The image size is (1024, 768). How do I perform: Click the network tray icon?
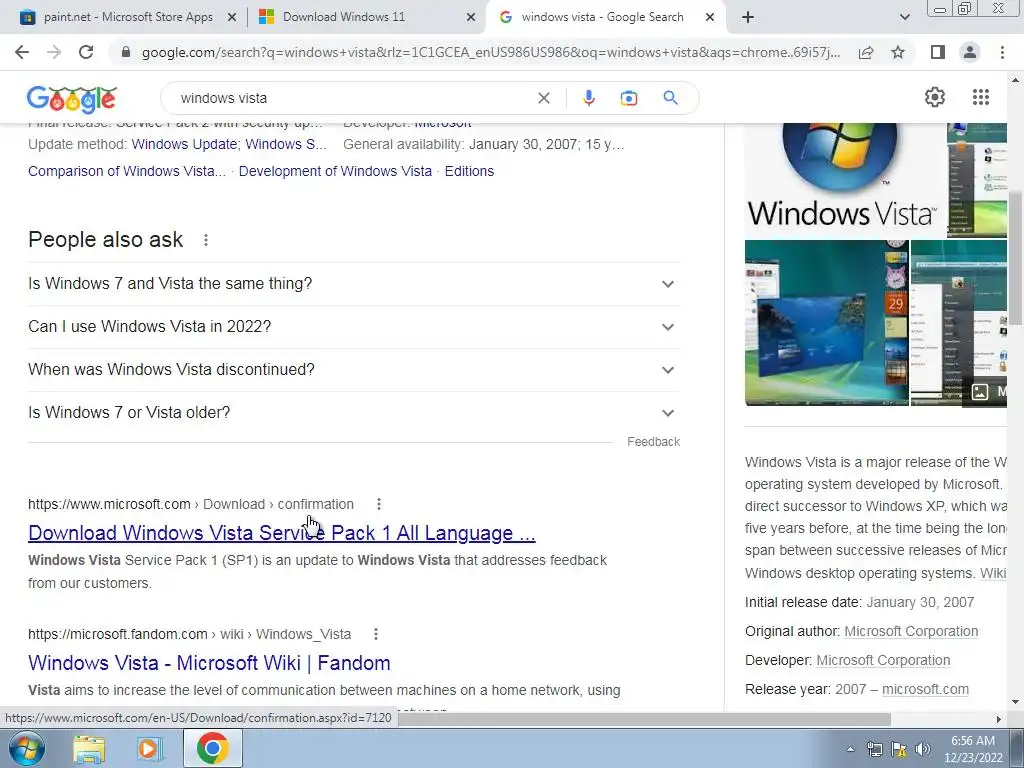[x=874, y=749]
